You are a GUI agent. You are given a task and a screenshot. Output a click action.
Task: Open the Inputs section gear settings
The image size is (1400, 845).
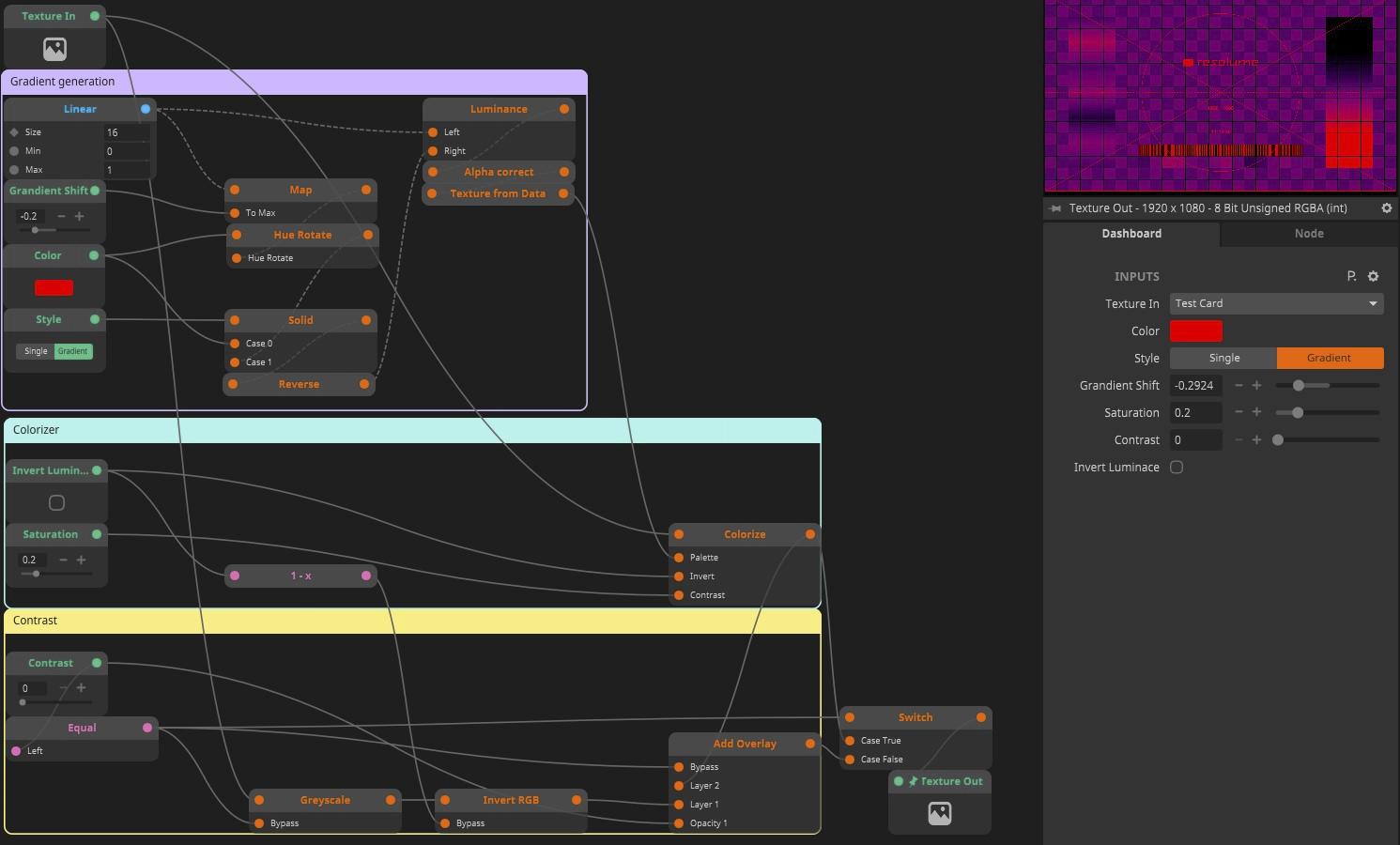tap(1373, 276)
